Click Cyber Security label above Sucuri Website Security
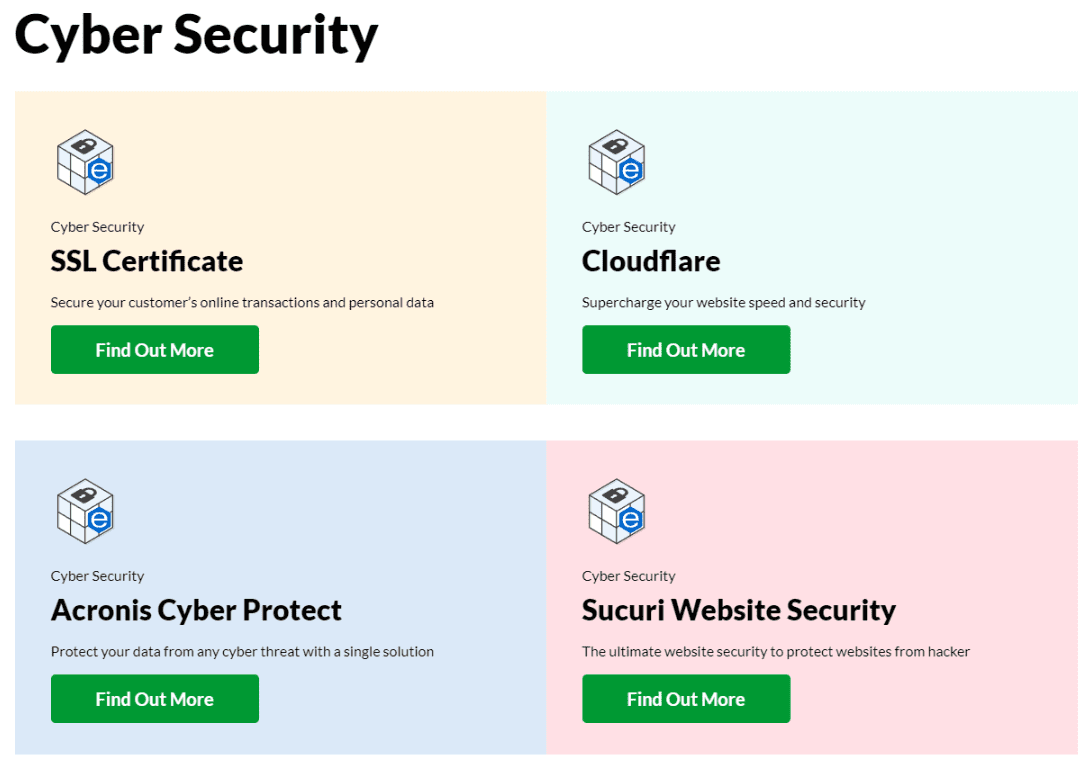The image size is (1085, 758). pos(629,576)
